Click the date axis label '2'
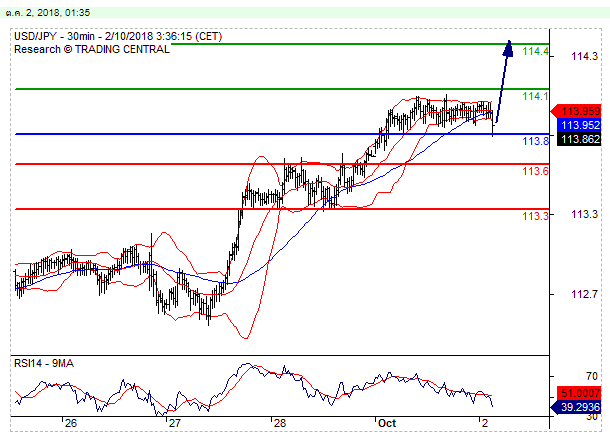The height and width of the screenshot is (439, 610). tap(485, 423)
